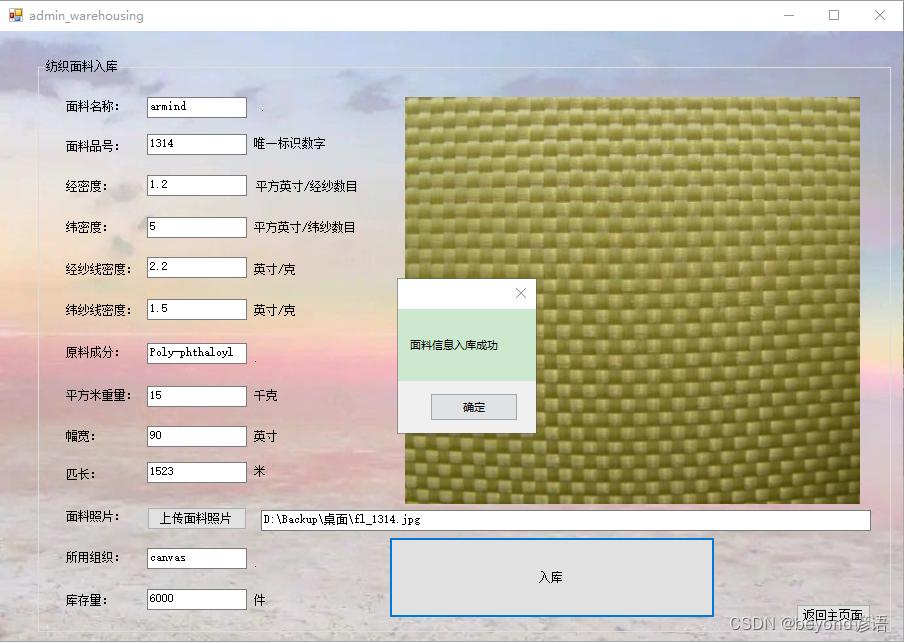The image size is (904, 643).
Task: Select the 平方米重量 field showing 15
Action: [196, 396]
